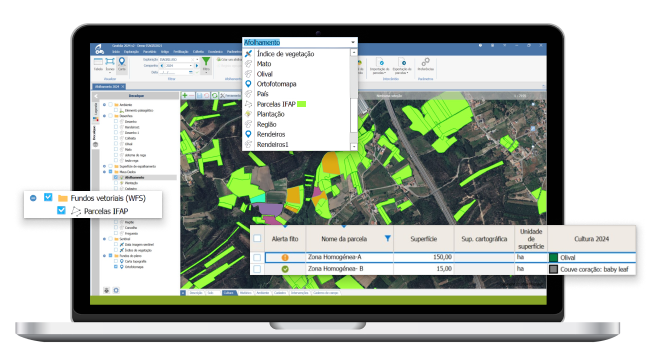Select País in the dropdown list
This screenshot has height=364, width=647.
click(262, 94)
